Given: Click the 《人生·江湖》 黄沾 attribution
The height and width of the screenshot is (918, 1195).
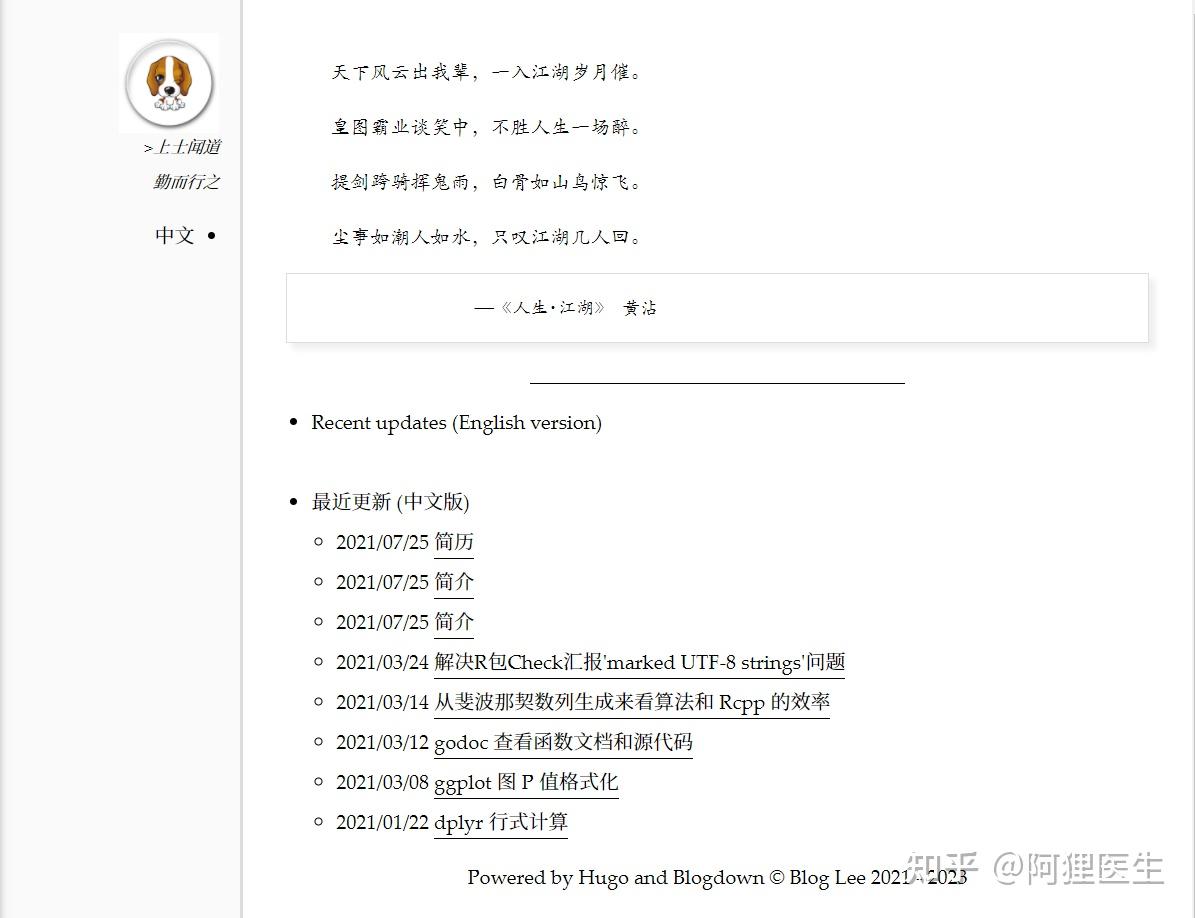Looking at the screenshot, I should tap(566, 308).
